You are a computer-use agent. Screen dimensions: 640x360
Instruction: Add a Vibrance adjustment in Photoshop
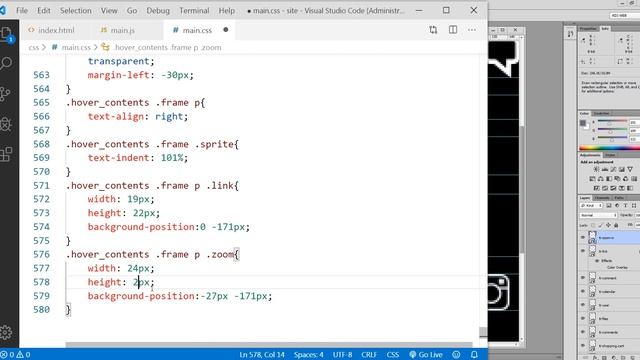[630, 169]
